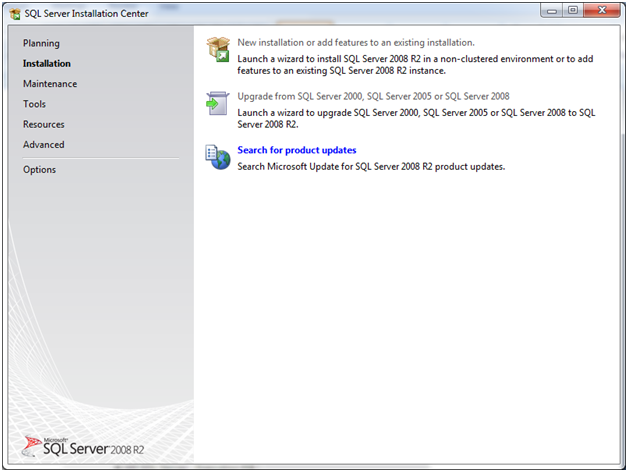Maximize the Installation Center window

click(x=573, y=10)
